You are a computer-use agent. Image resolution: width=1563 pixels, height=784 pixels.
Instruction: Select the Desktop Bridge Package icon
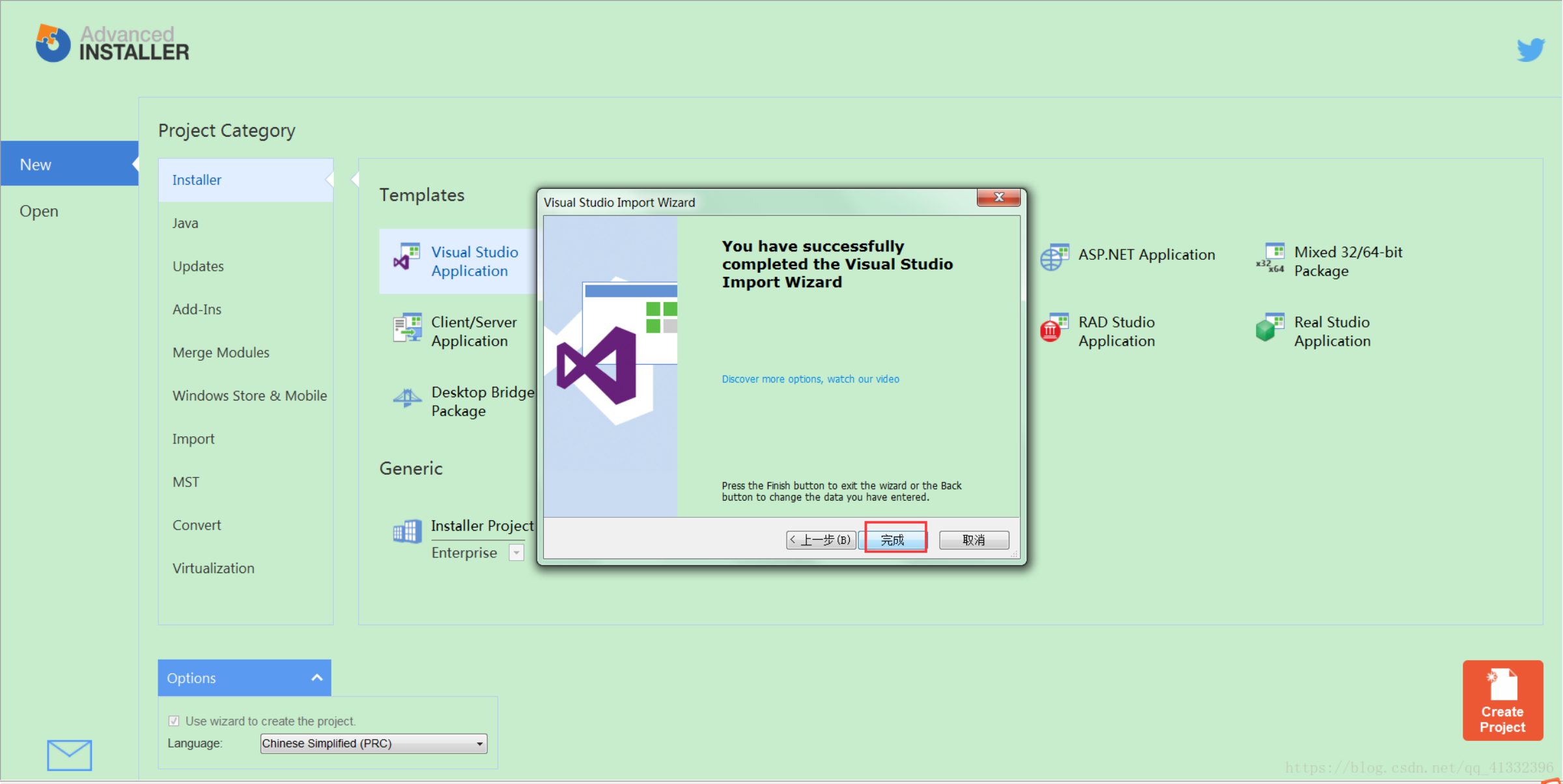(407, 397)
